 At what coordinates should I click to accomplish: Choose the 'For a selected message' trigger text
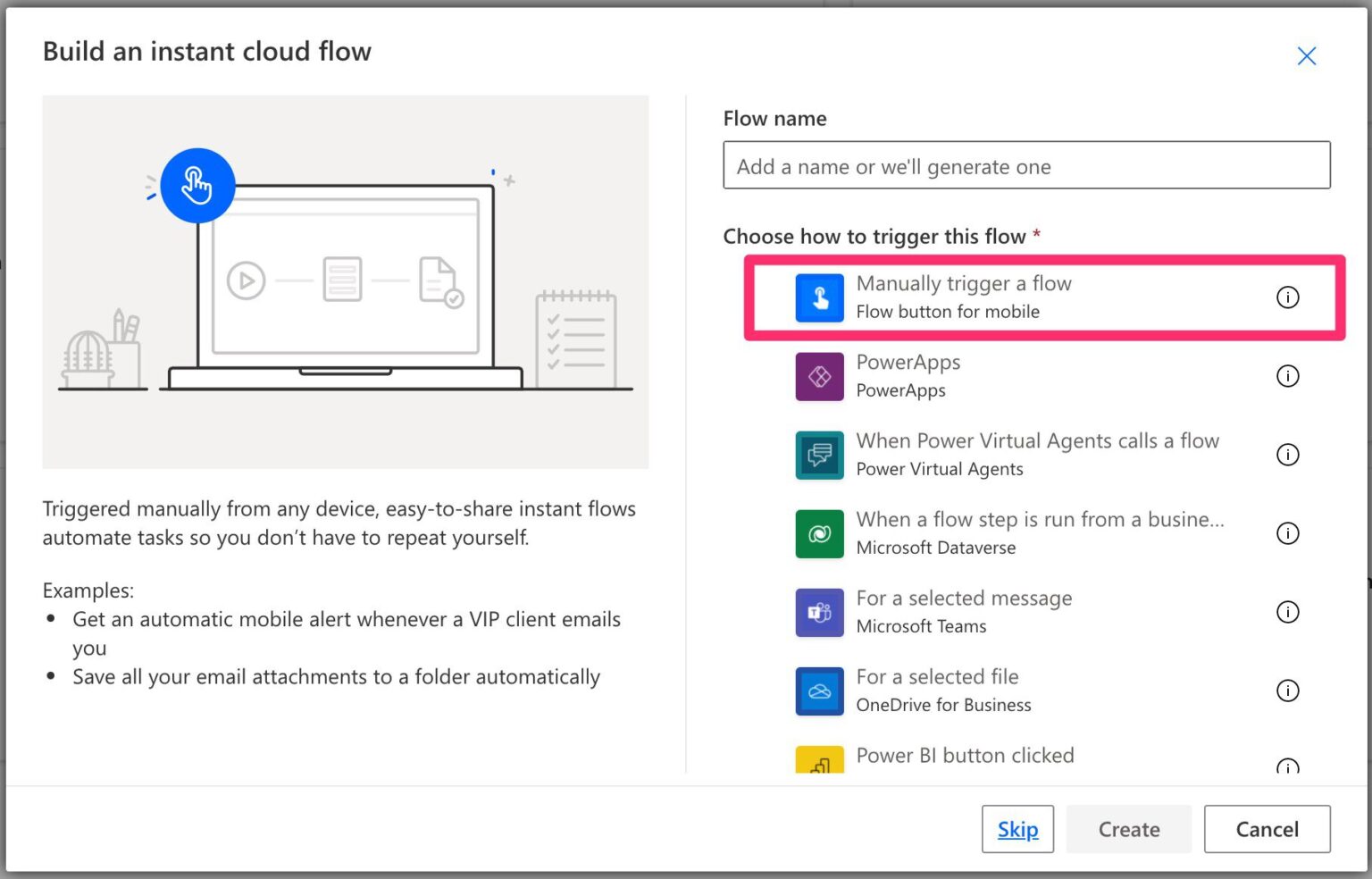[x=964, y=599]
